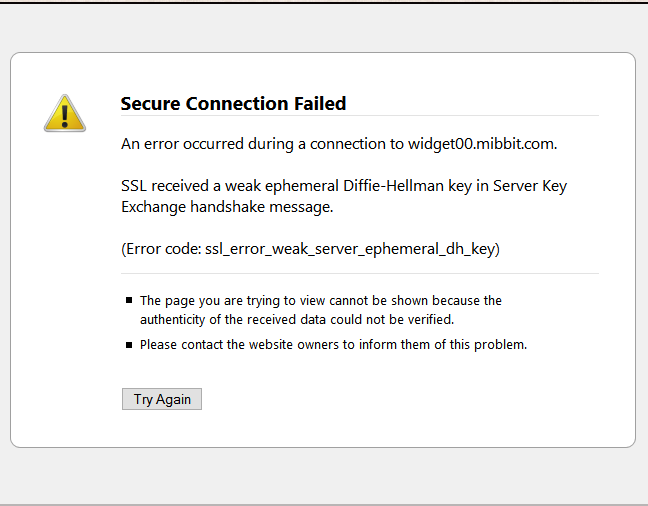This screenshot has width=648, height=506.
Task: Click the second square bullet marker
Action: click(129, 345)
